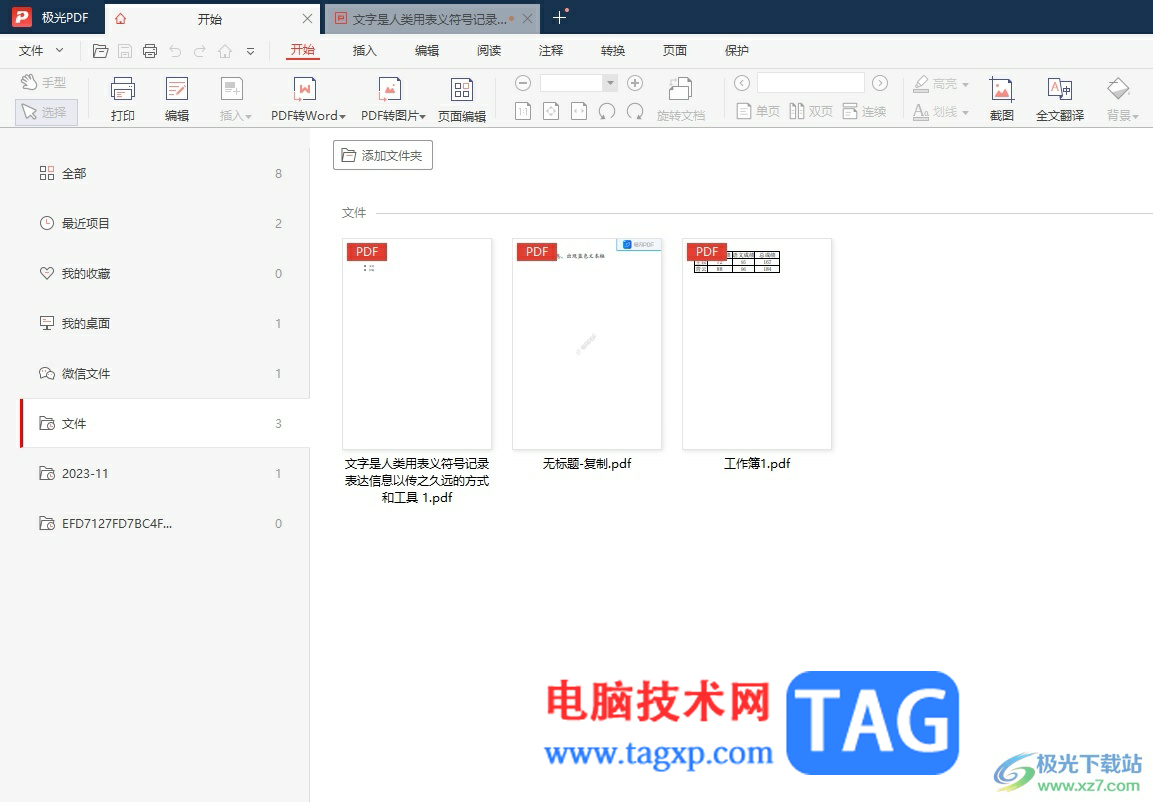Switch to 单页 single-page view
1153x802 pixels.
(758, 111)
